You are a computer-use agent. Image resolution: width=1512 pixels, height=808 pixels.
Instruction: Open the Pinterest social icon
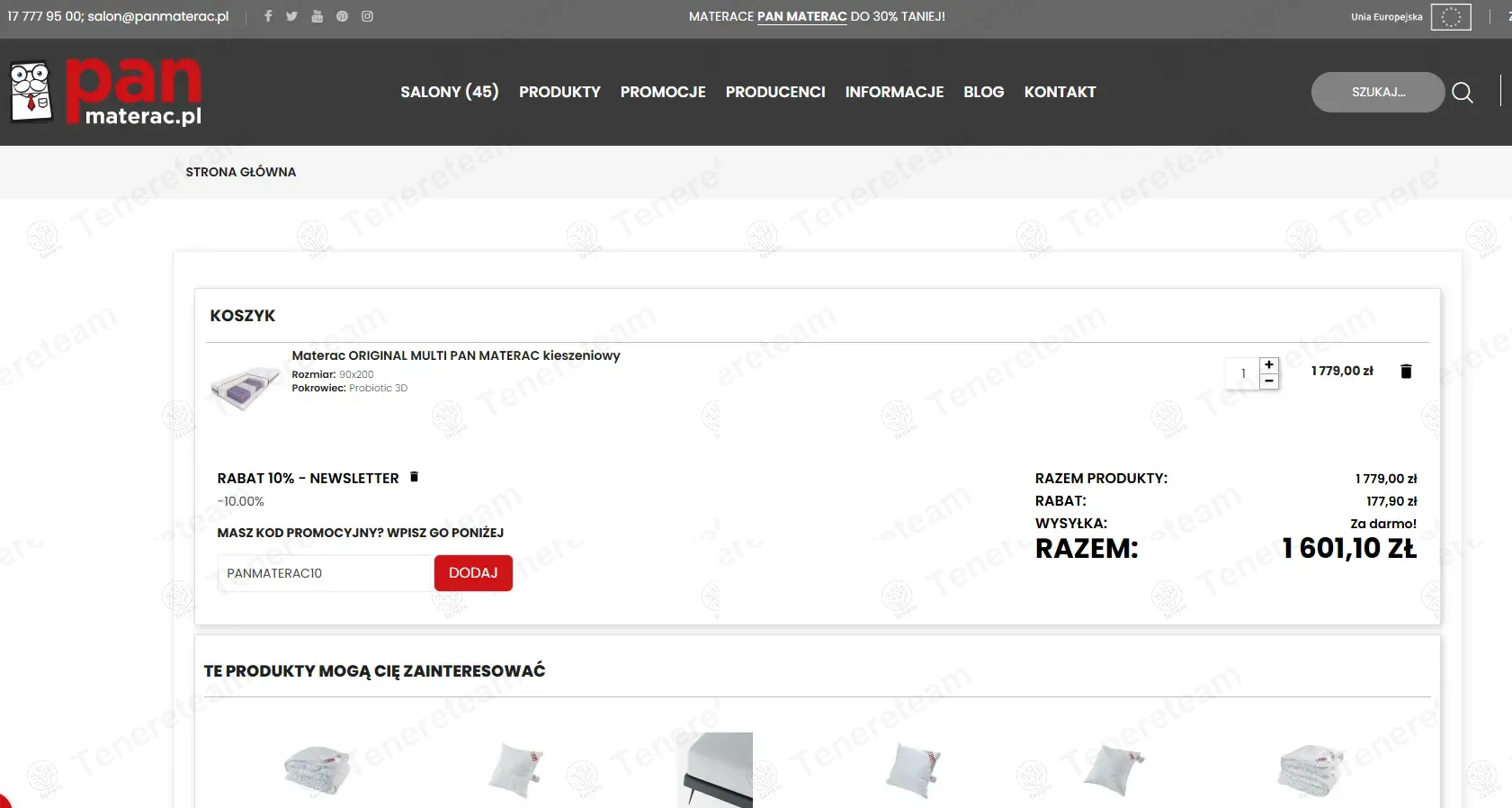click(342, 16)
